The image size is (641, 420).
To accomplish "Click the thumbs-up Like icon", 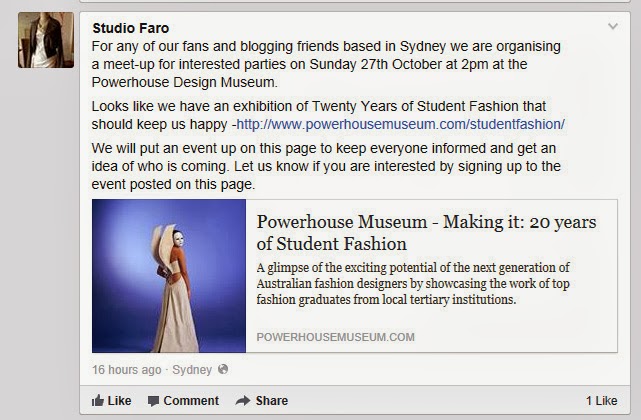I will coord(98,401).
